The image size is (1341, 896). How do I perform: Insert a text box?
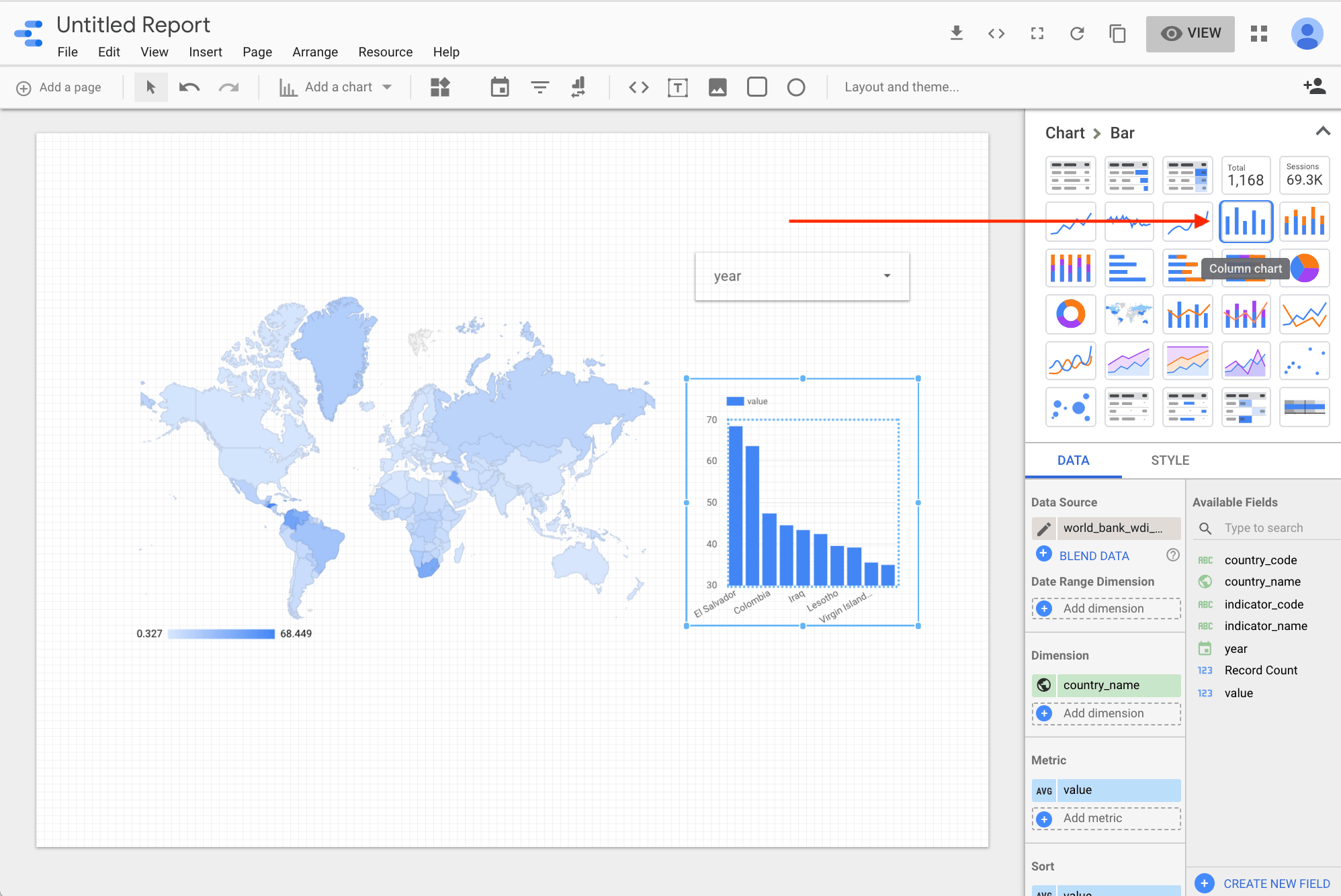pyautogui.click(x=678, y=87)
